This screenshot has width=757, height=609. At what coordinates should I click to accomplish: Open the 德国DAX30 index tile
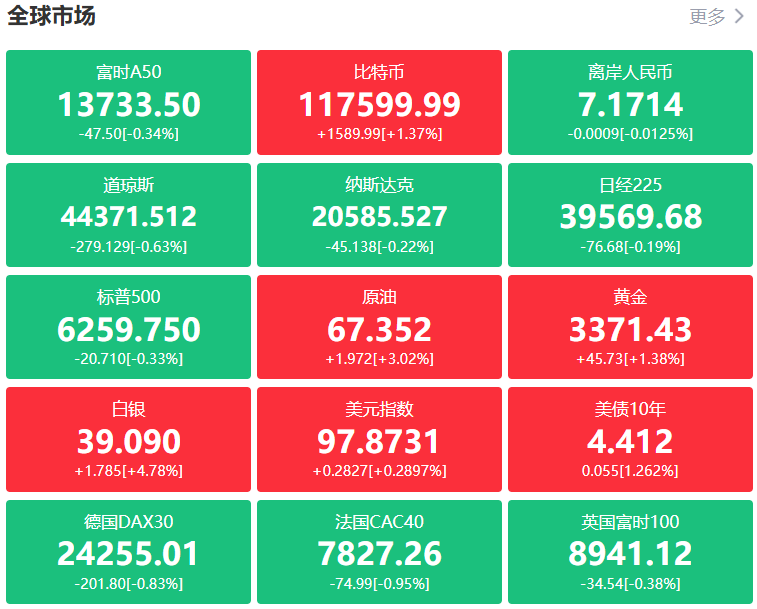pos(128,551)
